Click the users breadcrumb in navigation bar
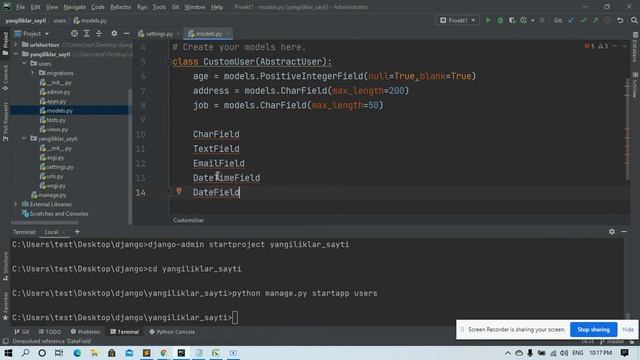The height and width of the screenshot is (360, 640). (59, 20)
